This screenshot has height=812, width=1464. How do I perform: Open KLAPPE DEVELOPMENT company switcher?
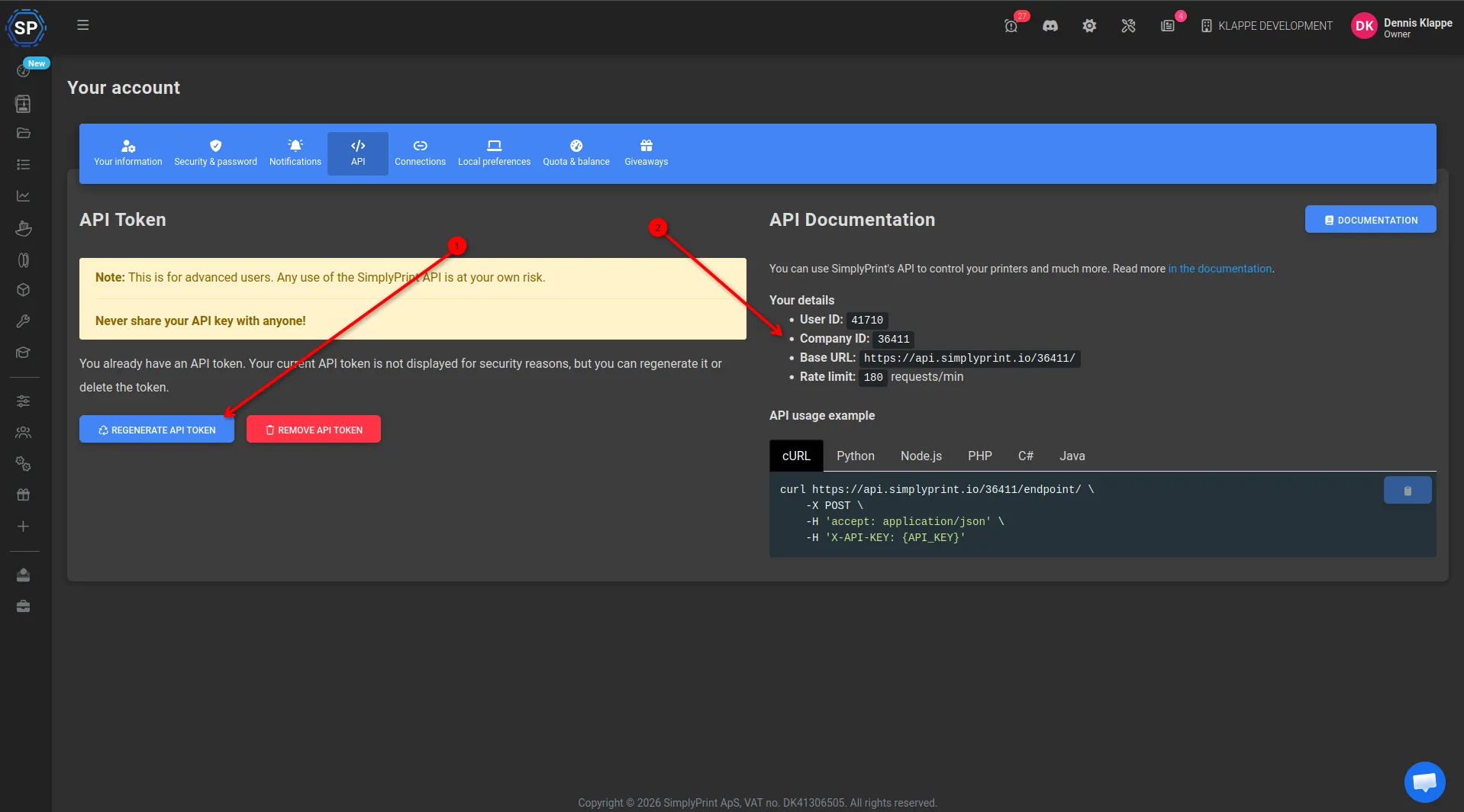tap(1267, 26)
